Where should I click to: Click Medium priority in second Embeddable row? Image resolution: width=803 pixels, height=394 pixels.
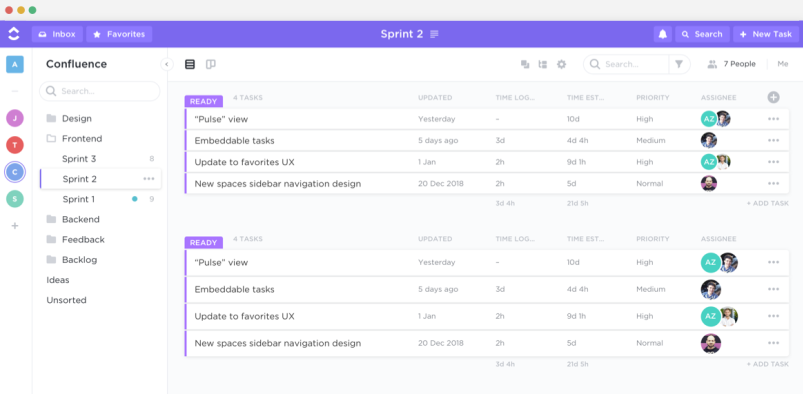pos(651,289)
